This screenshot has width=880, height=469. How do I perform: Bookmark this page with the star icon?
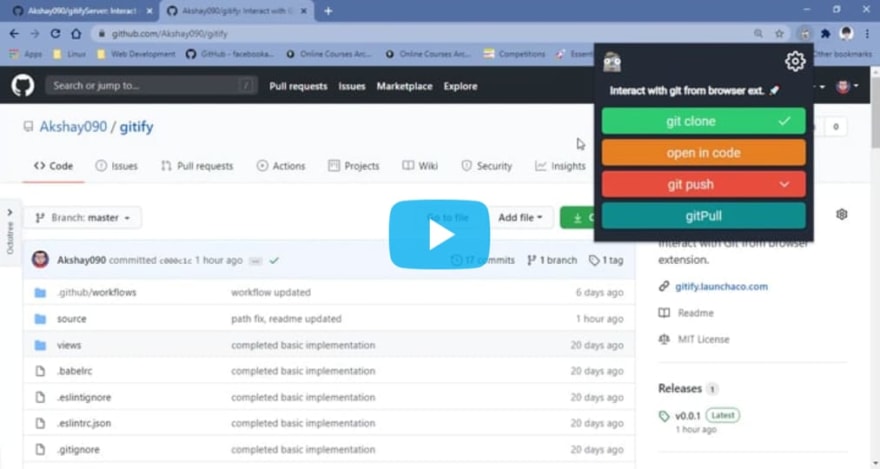(x=779, y=34)
